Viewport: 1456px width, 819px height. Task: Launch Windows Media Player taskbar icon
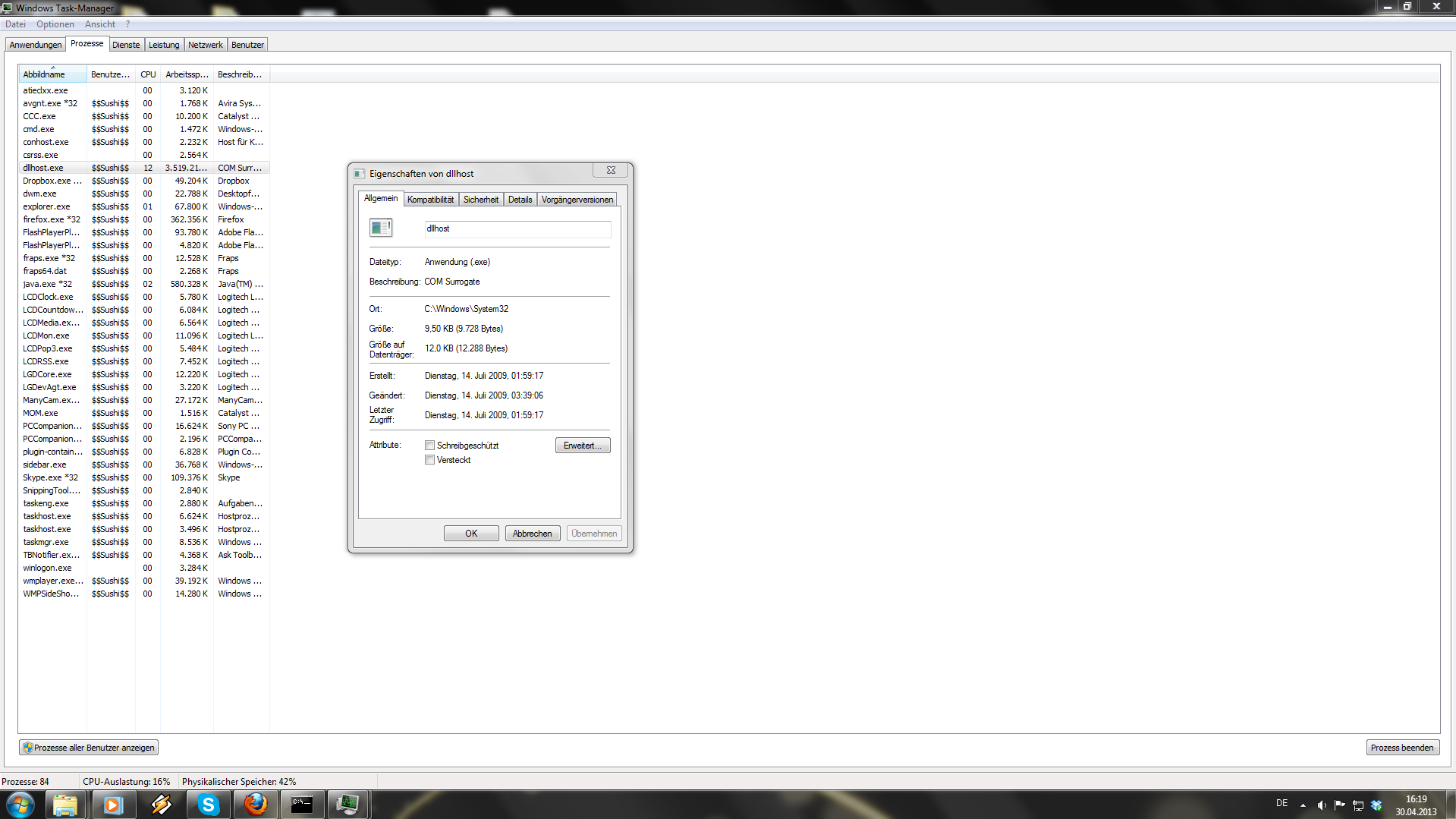click(x=113, y=805)
